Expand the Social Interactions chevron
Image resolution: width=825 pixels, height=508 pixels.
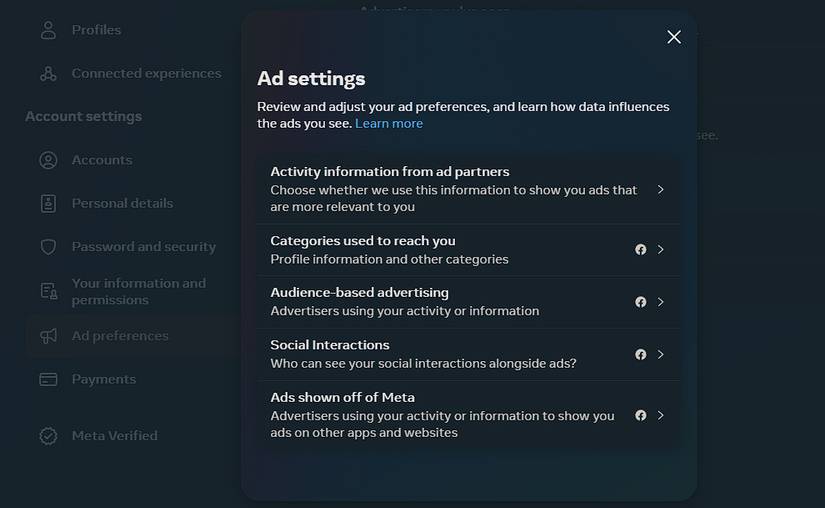pyautogui.click(x=661, y=354)
